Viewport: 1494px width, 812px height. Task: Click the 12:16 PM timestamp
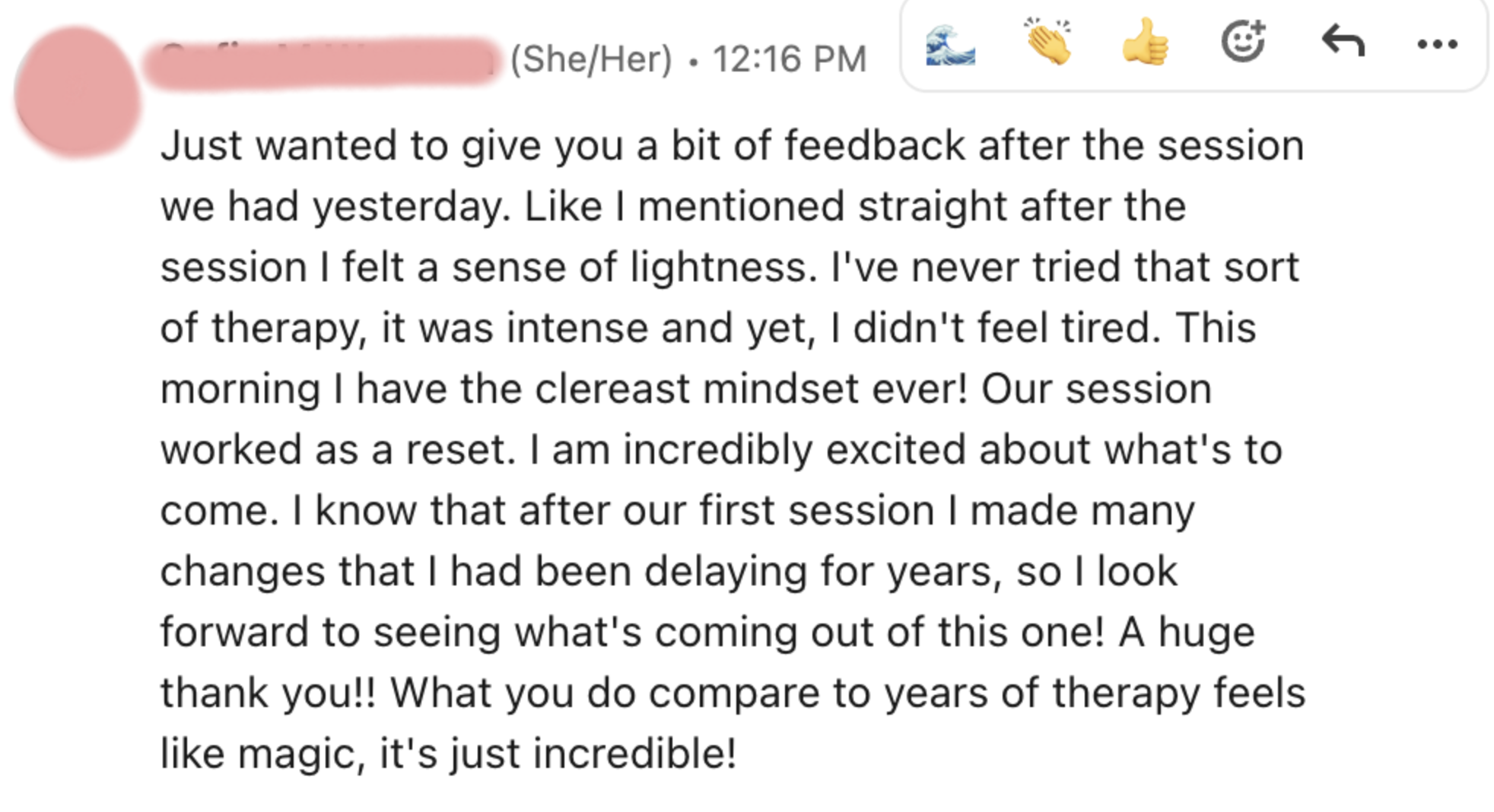click(x=789, y=59)
